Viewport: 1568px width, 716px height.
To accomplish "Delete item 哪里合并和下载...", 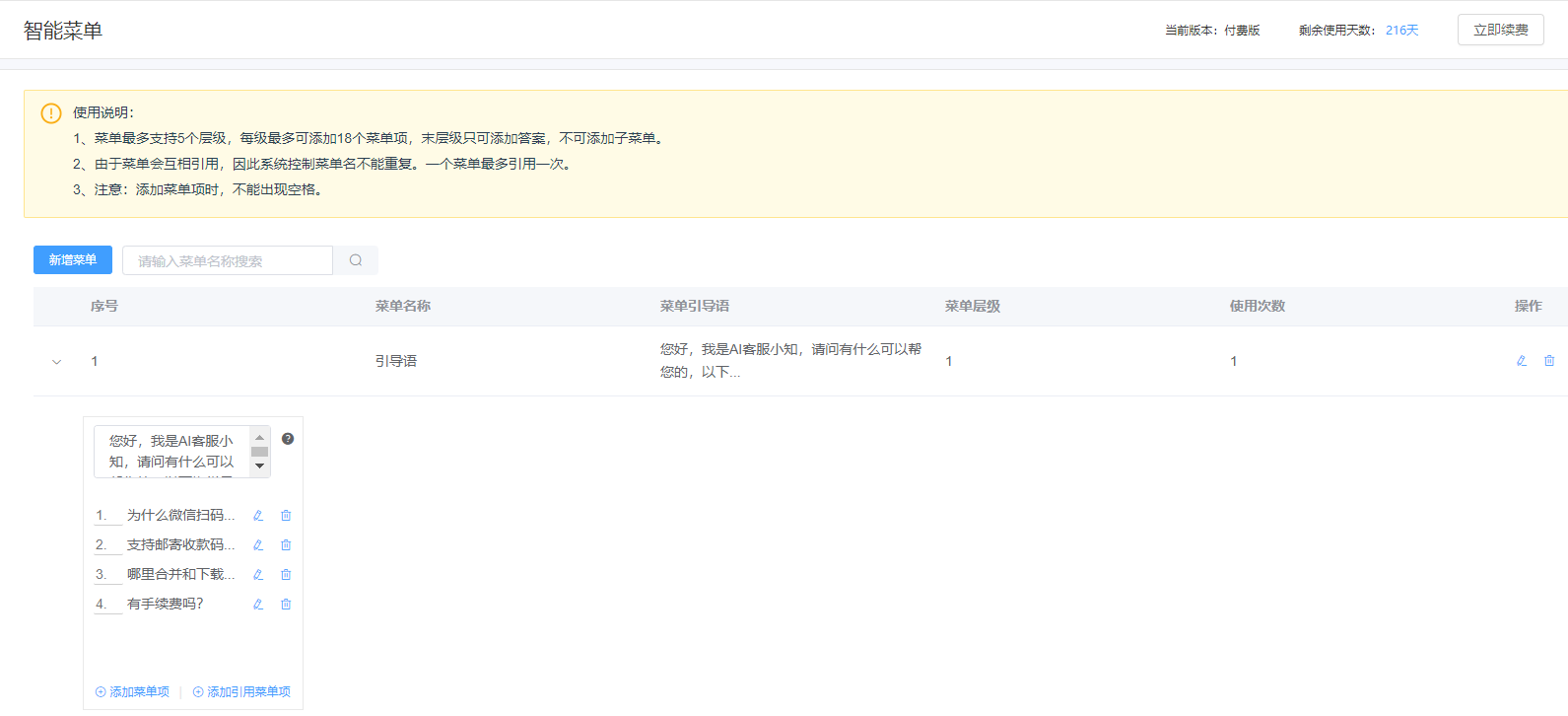I will (286, 575).
